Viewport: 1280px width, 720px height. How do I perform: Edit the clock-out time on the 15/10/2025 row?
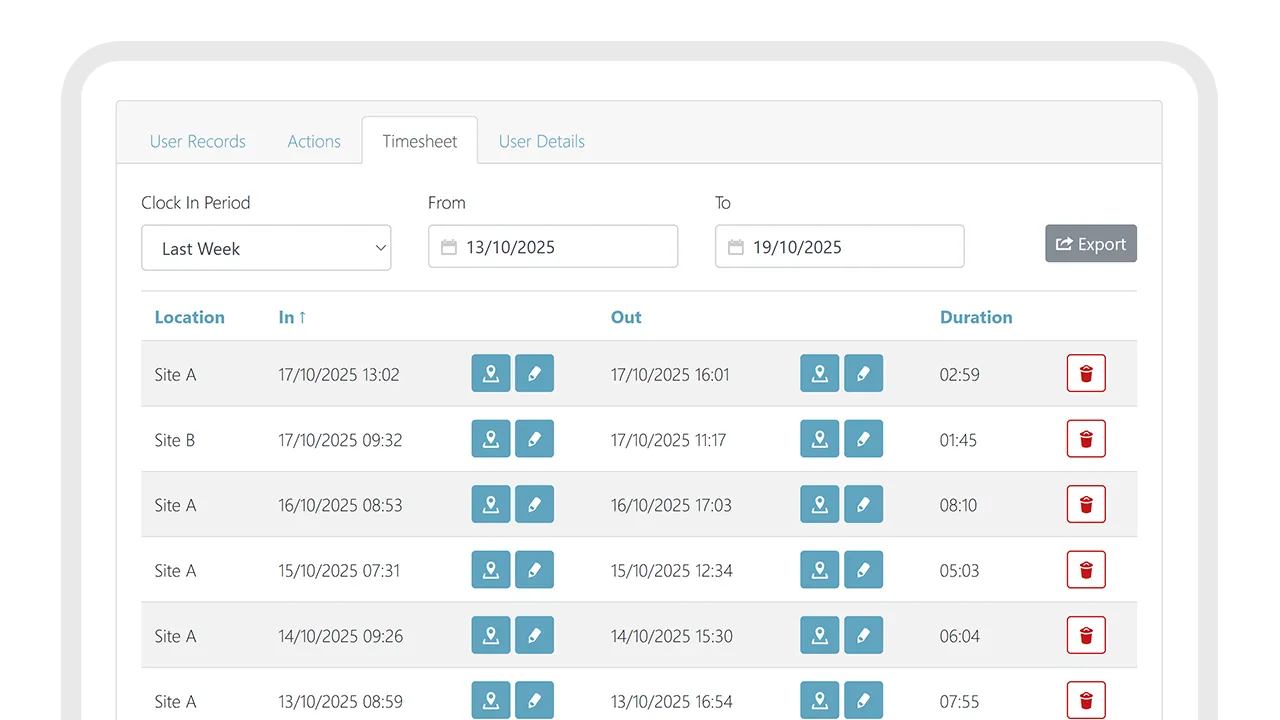coord(863,569)
